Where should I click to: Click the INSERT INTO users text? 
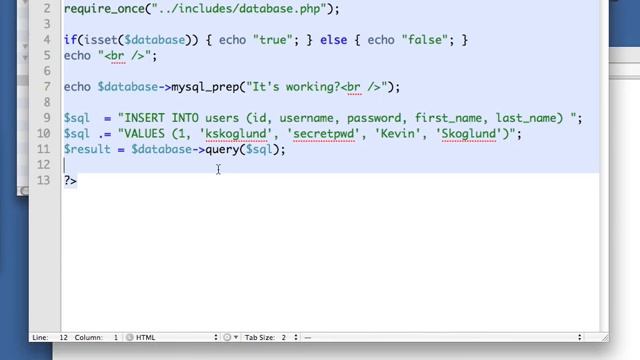pyautogui.click(x=182, y=118)
